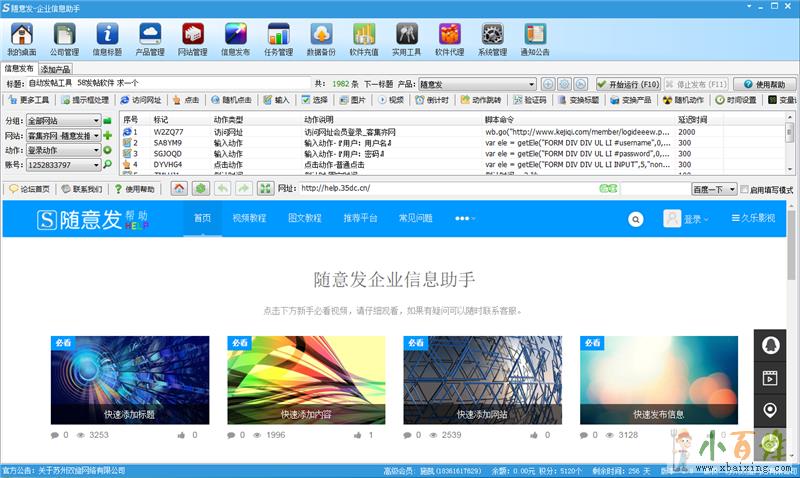
Task: Open 数据备份 icon in toolbar
Action: (x=321, y=38)
